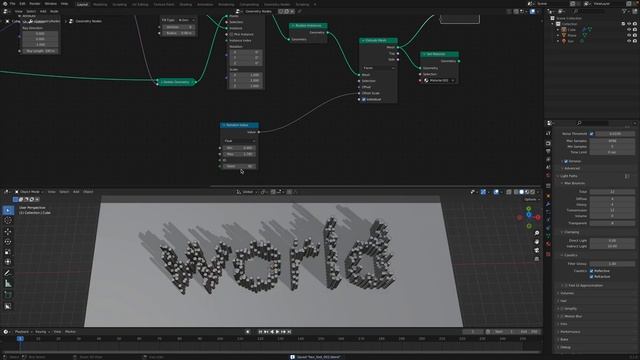This screenshot has width=640, height=360.
Task: Open the timeline Playback menu
Action: (22, 332)
